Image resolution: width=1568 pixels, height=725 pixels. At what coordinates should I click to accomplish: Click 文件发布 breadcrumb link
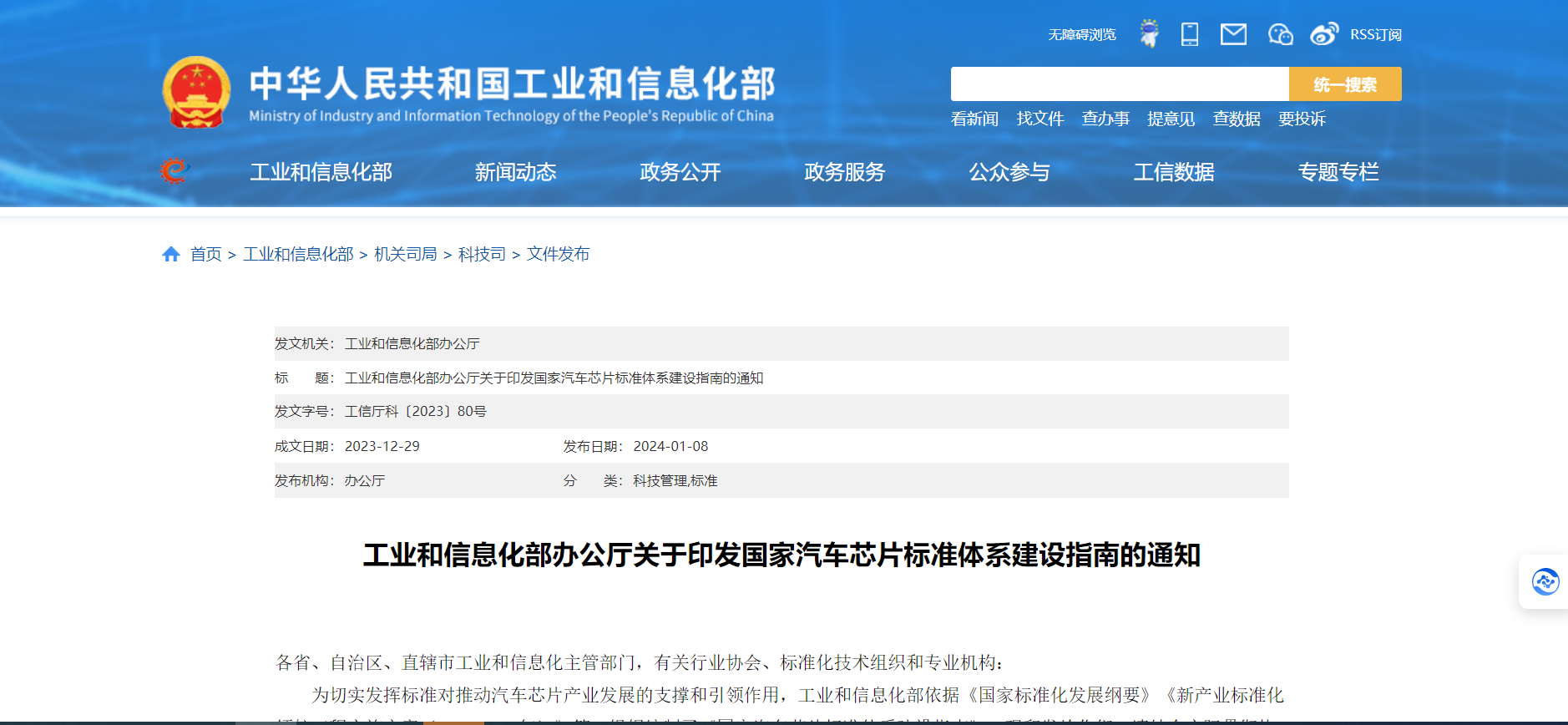pos(558,254)
